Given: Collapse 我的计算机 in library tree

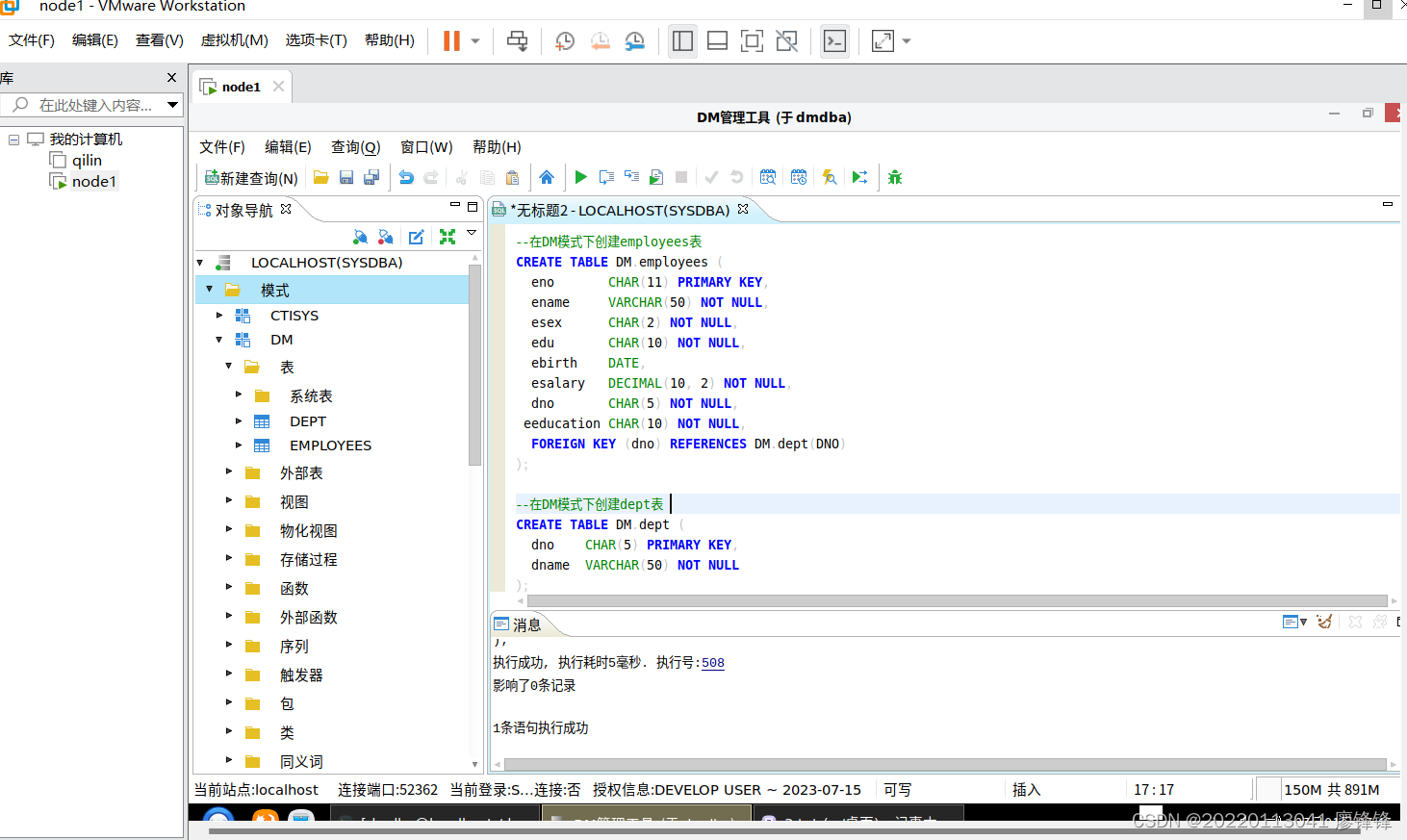Looking at the screenshot, I should tap(13, 140).
